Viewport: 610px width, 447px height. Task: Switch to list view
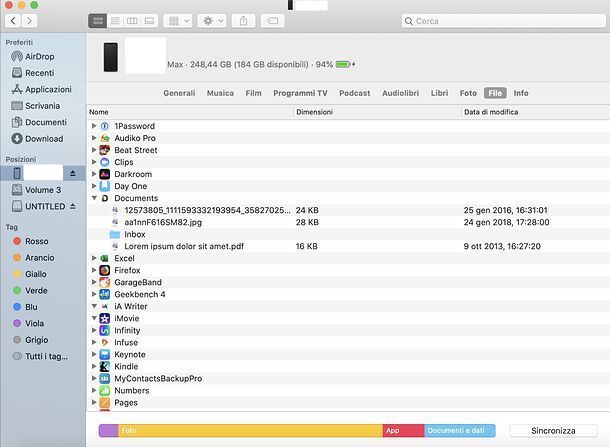tap(115, 21)
